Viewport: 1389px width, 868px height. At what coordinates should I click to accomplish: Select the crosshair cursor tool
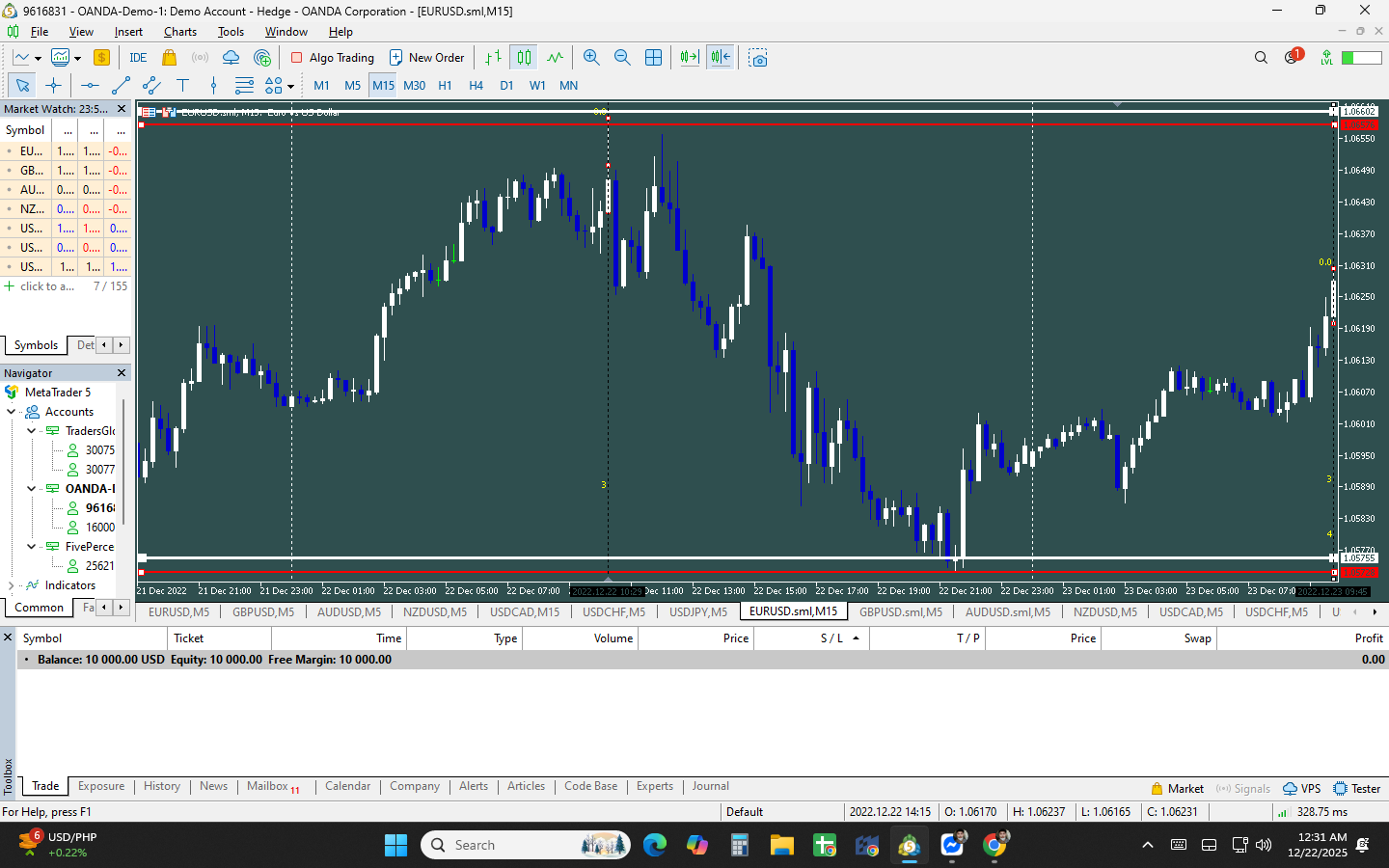pos(53,86)
